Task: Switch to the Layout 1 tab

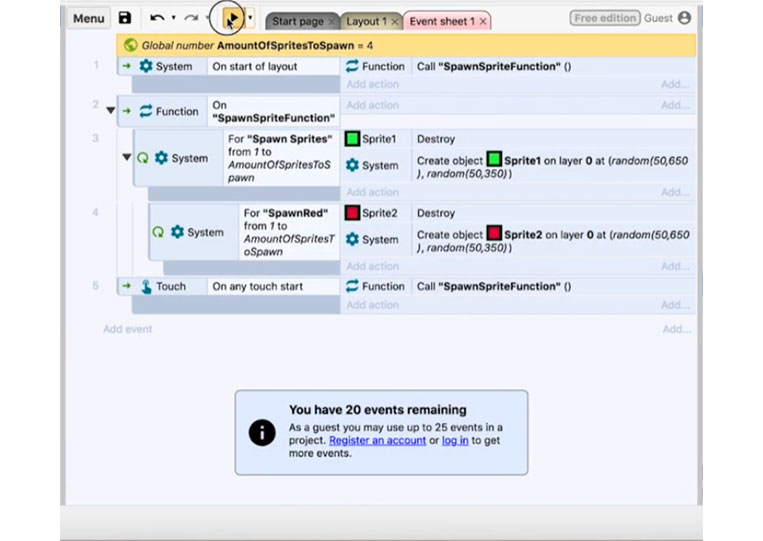Action: point(366,21)
